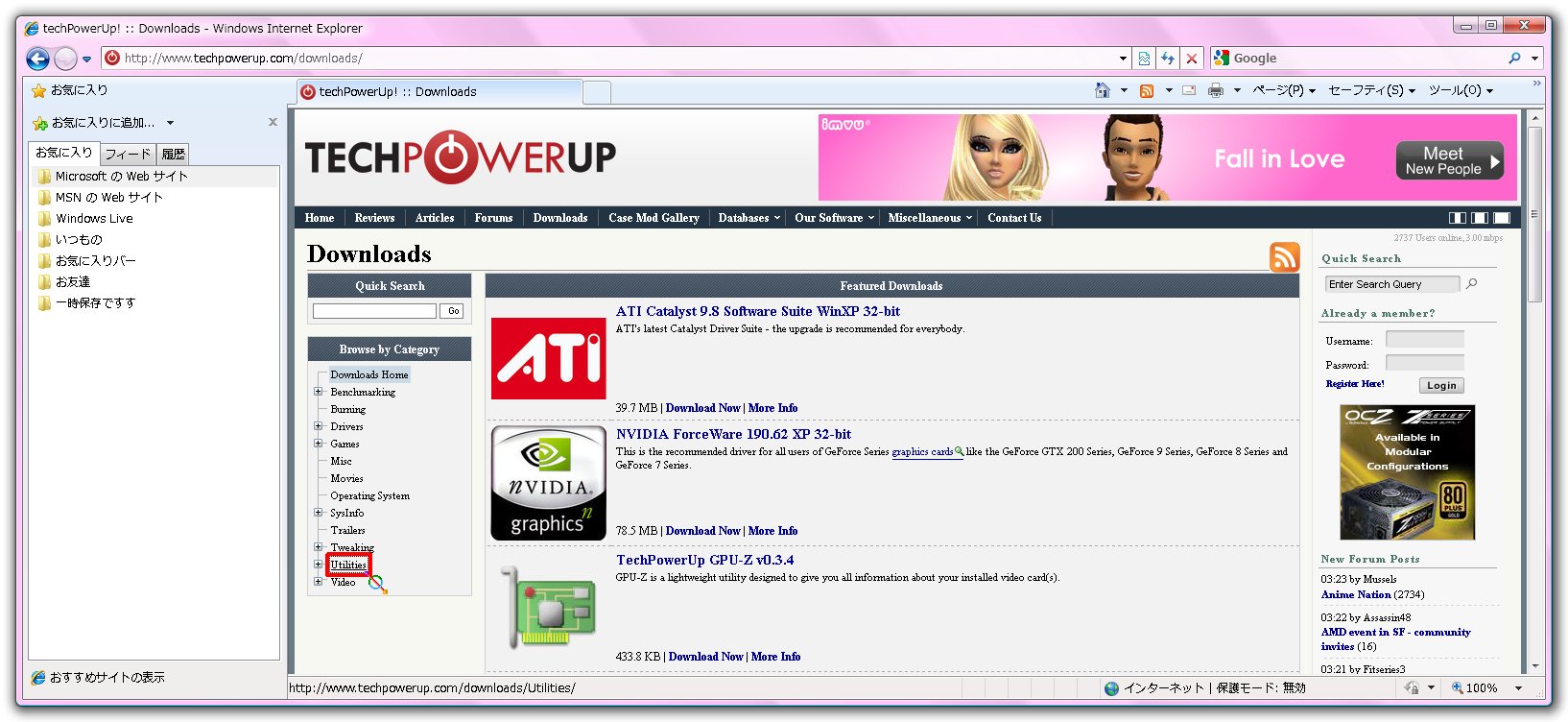Print the page using the printer icon

[x=1216, y=90]
